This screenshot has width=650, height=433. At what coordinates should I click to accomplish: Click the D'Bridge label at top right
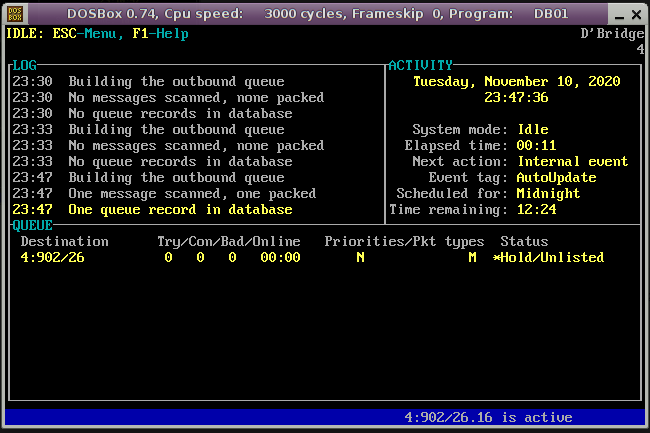612,34
